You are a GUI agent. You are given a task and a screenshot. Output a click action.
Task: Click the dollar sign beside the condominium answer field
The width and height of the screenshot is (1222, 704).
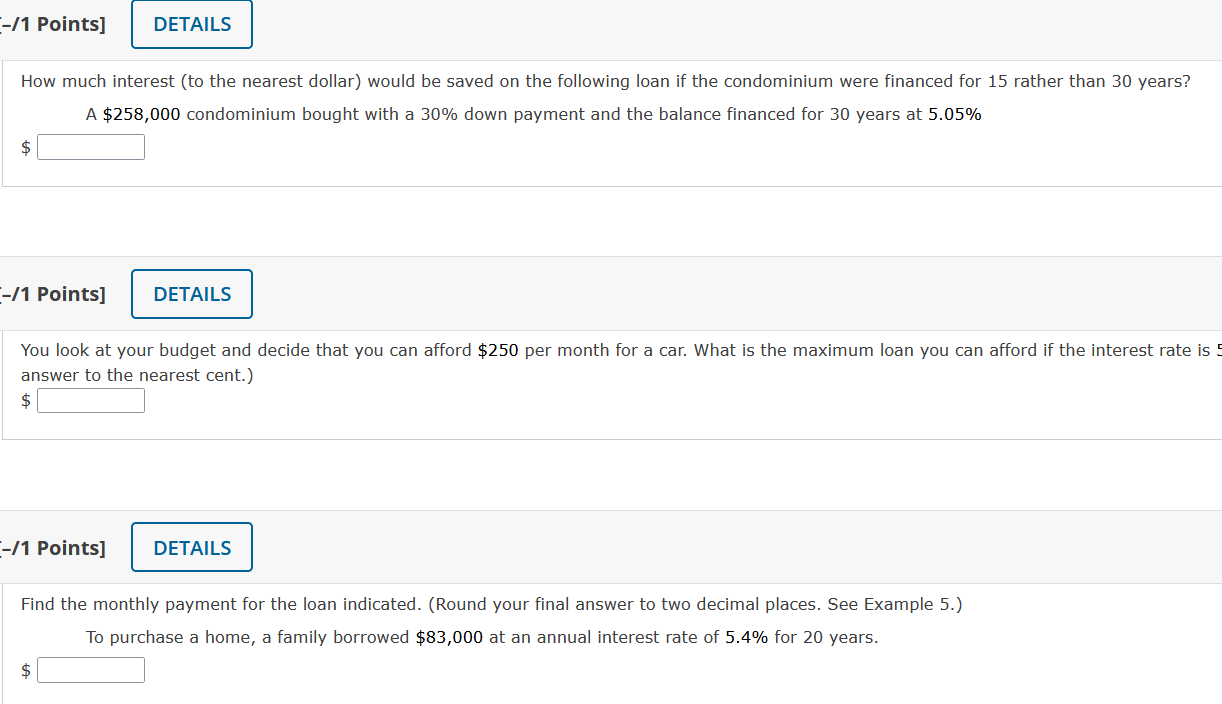coord(25,147)
